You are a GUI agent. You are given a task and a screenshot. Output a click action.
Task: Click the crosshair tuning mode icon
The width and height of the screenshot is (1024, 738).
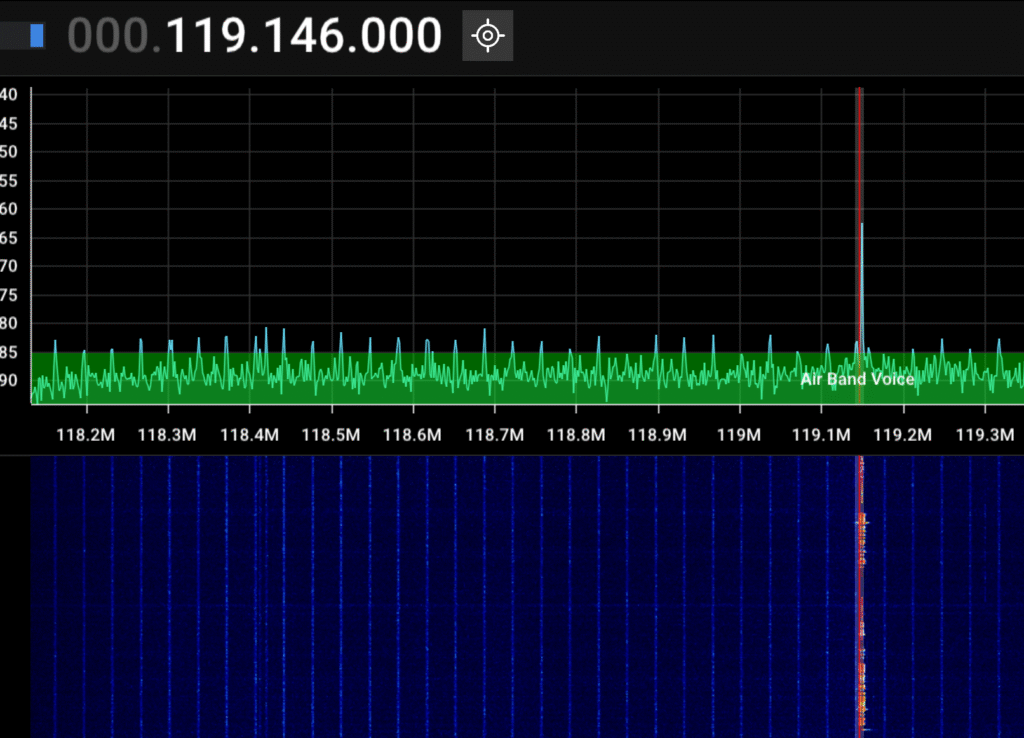click(x=487, y=36)
